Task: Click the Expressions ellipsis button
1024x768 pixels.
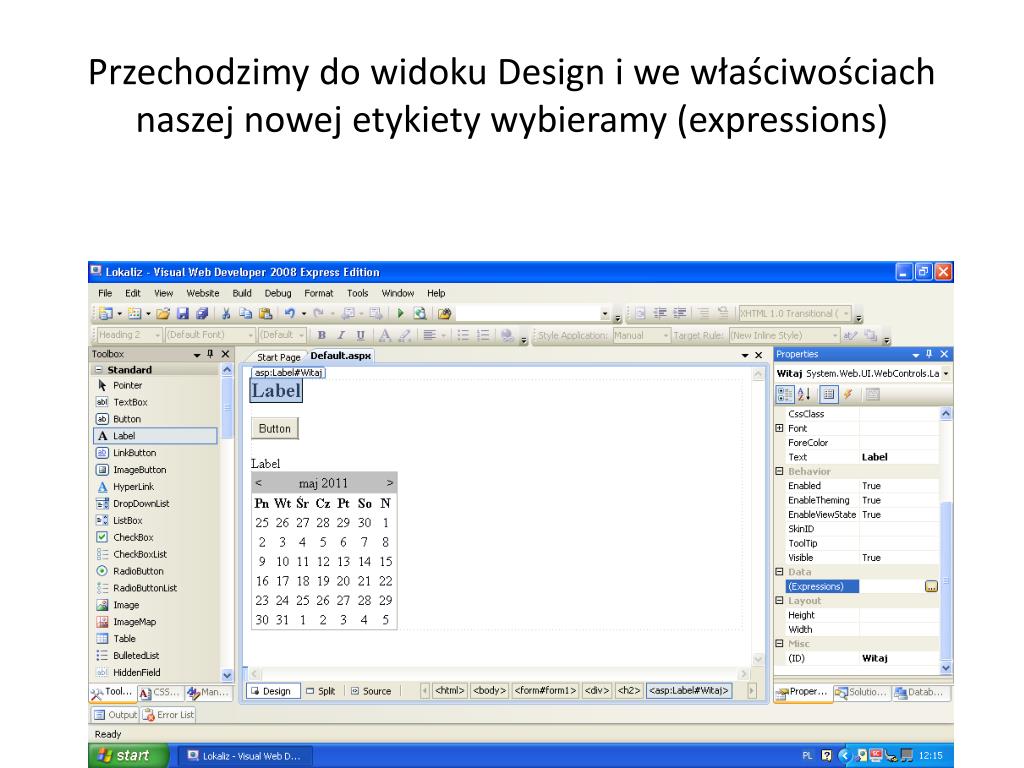Action: (x=931, y=586)
